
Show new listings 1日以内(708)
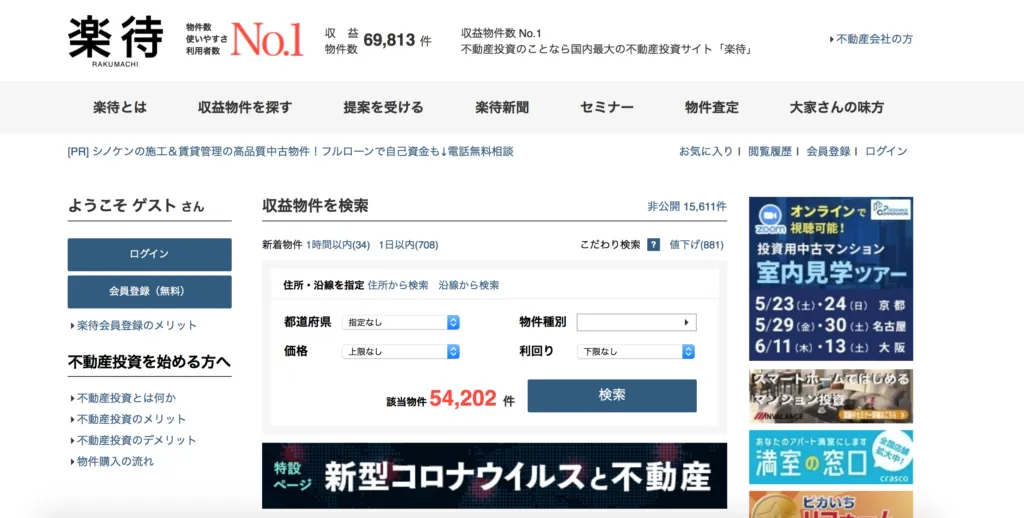pyautogui.click(x=408, y=245)
